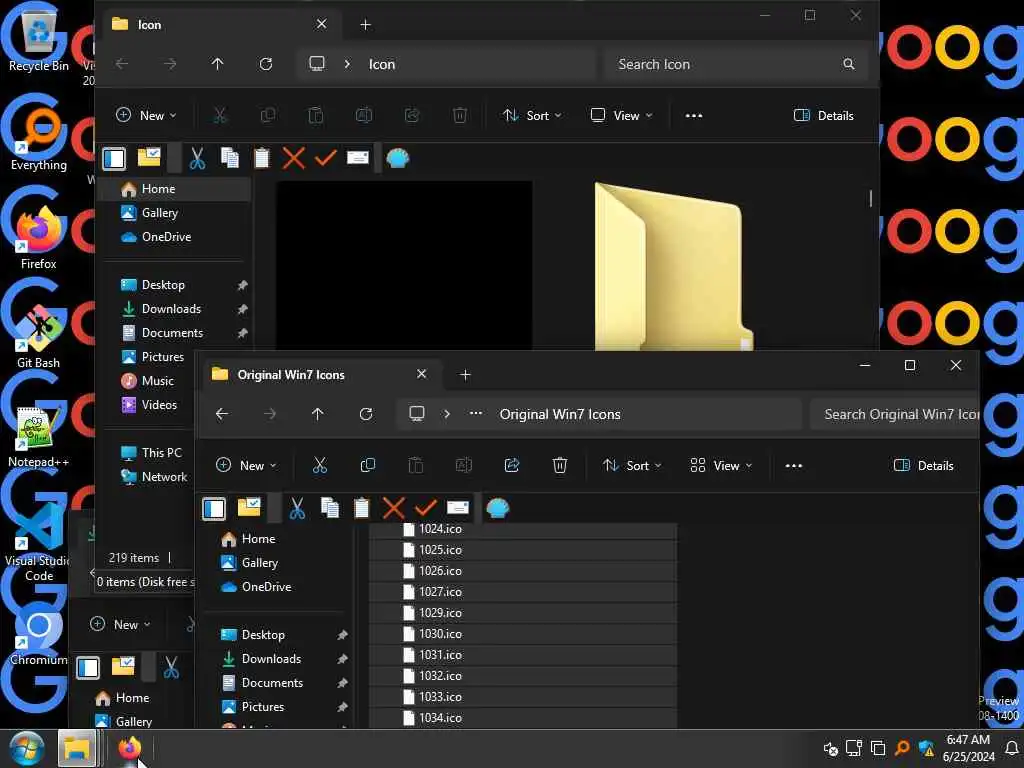Open View dropdown in Original Win7 Icons window
1024x768 pixels.
pos(721,466)
